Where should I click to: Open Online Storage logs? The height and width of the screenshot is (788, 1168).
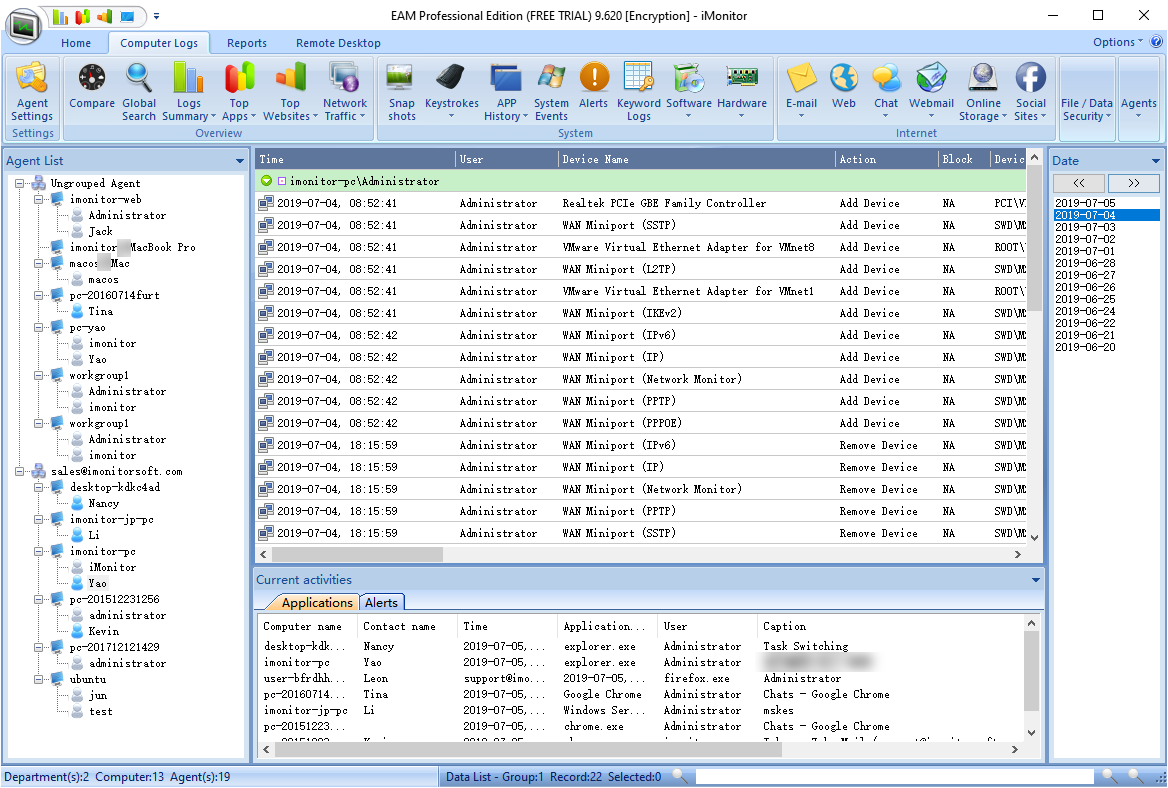click(x=983, y=92)
